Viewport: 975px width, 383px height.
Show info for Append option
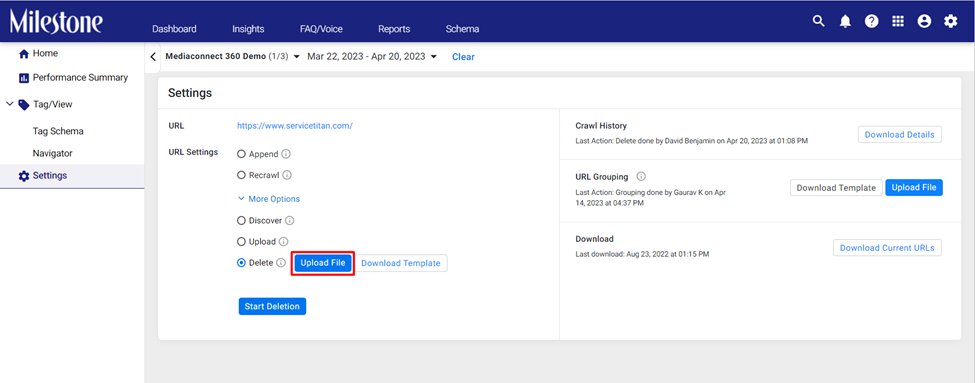(286, 154)
